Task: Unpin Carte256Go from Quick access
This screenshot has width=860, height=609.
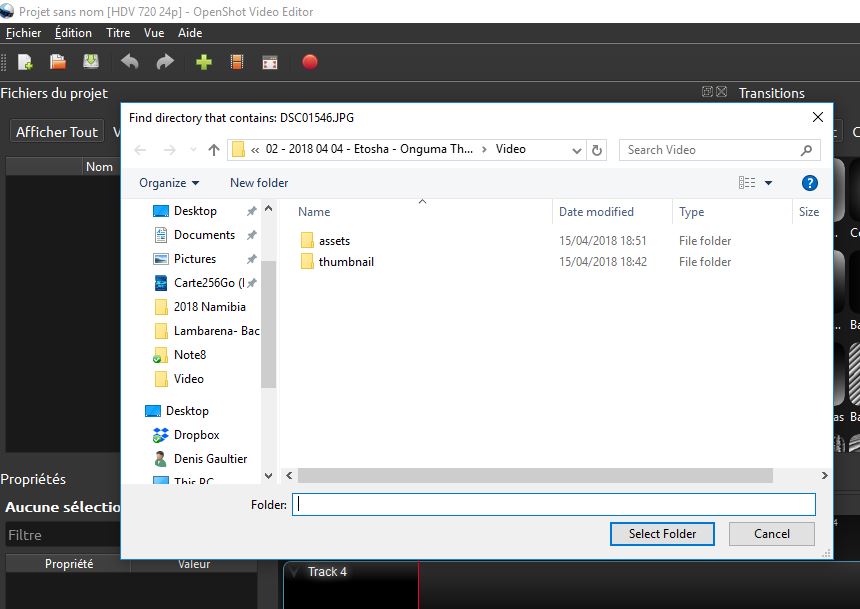Action: 250,282
